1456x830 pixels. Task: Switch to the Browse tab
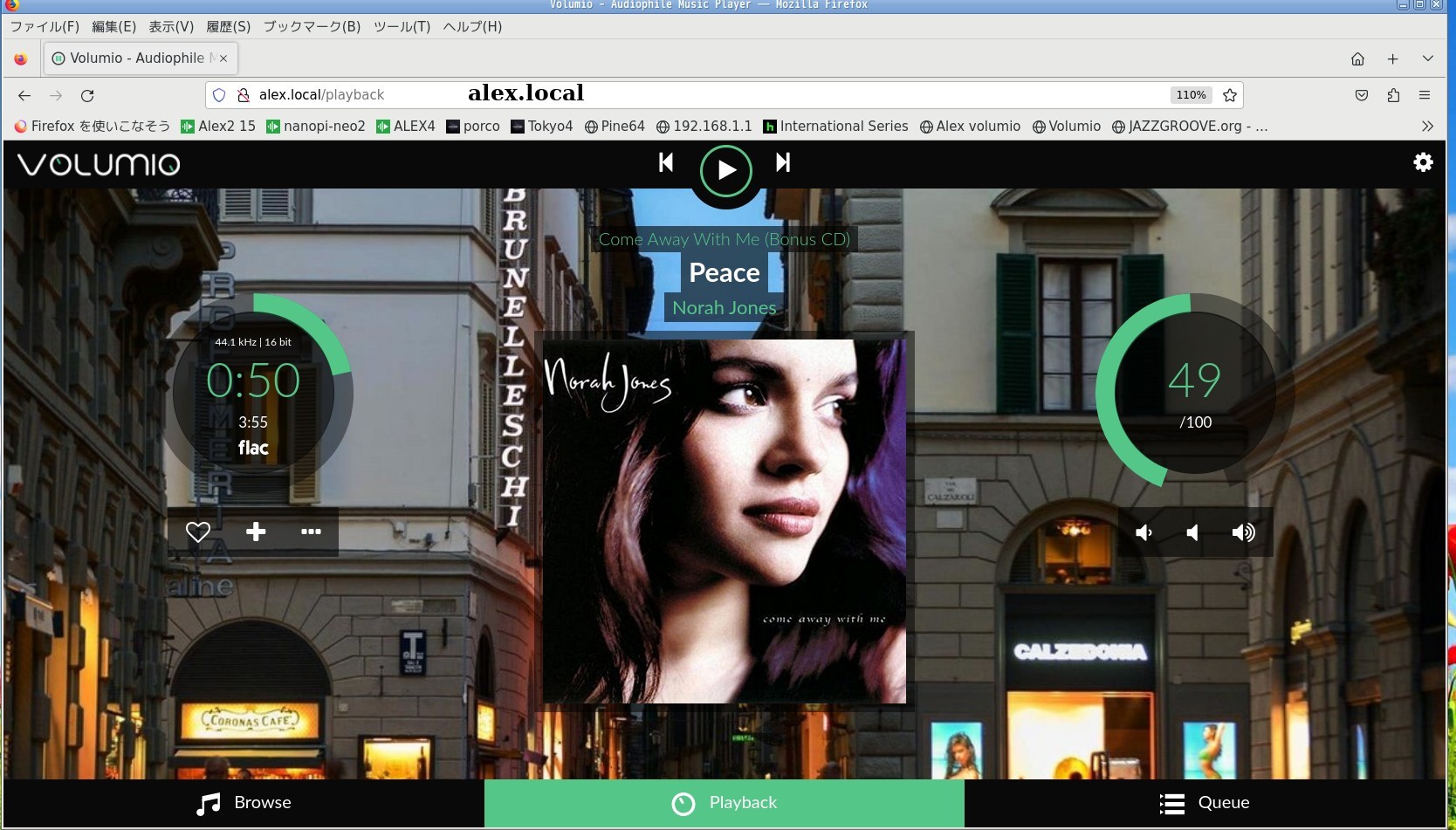pos(244,803)
